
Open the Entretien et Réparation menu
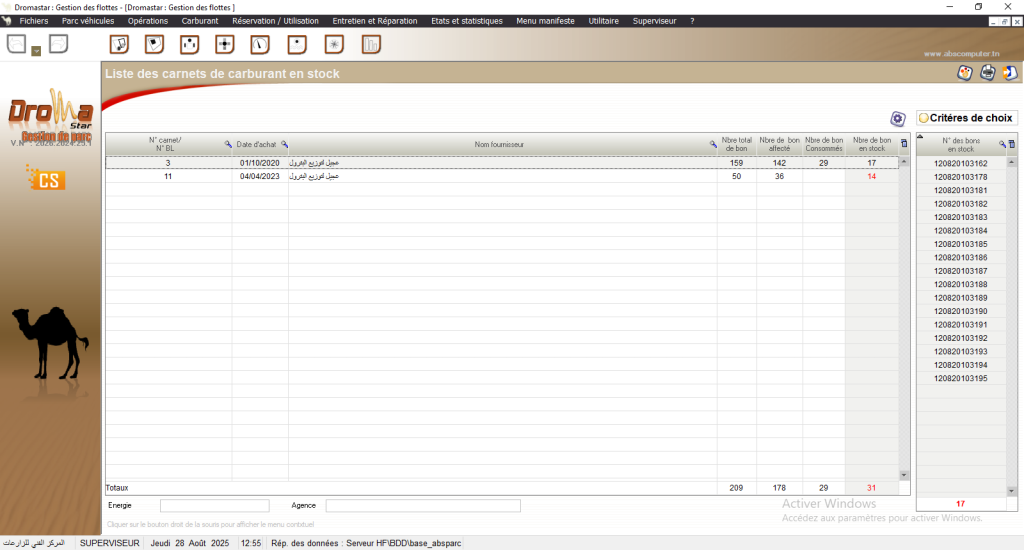tap(374, 21)
